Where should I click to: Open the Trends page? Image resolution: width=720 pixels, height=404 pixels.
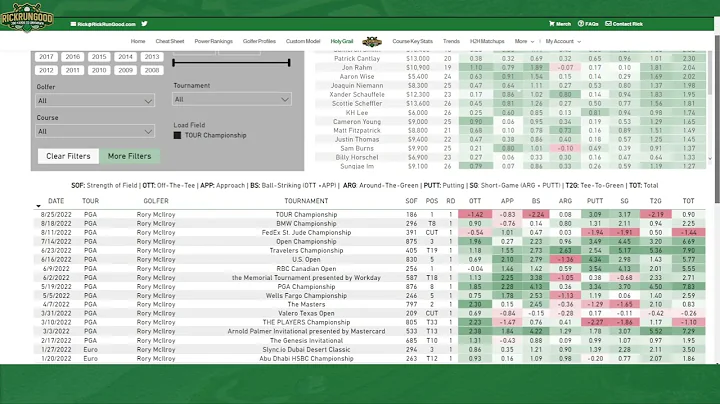pos(451,41)
